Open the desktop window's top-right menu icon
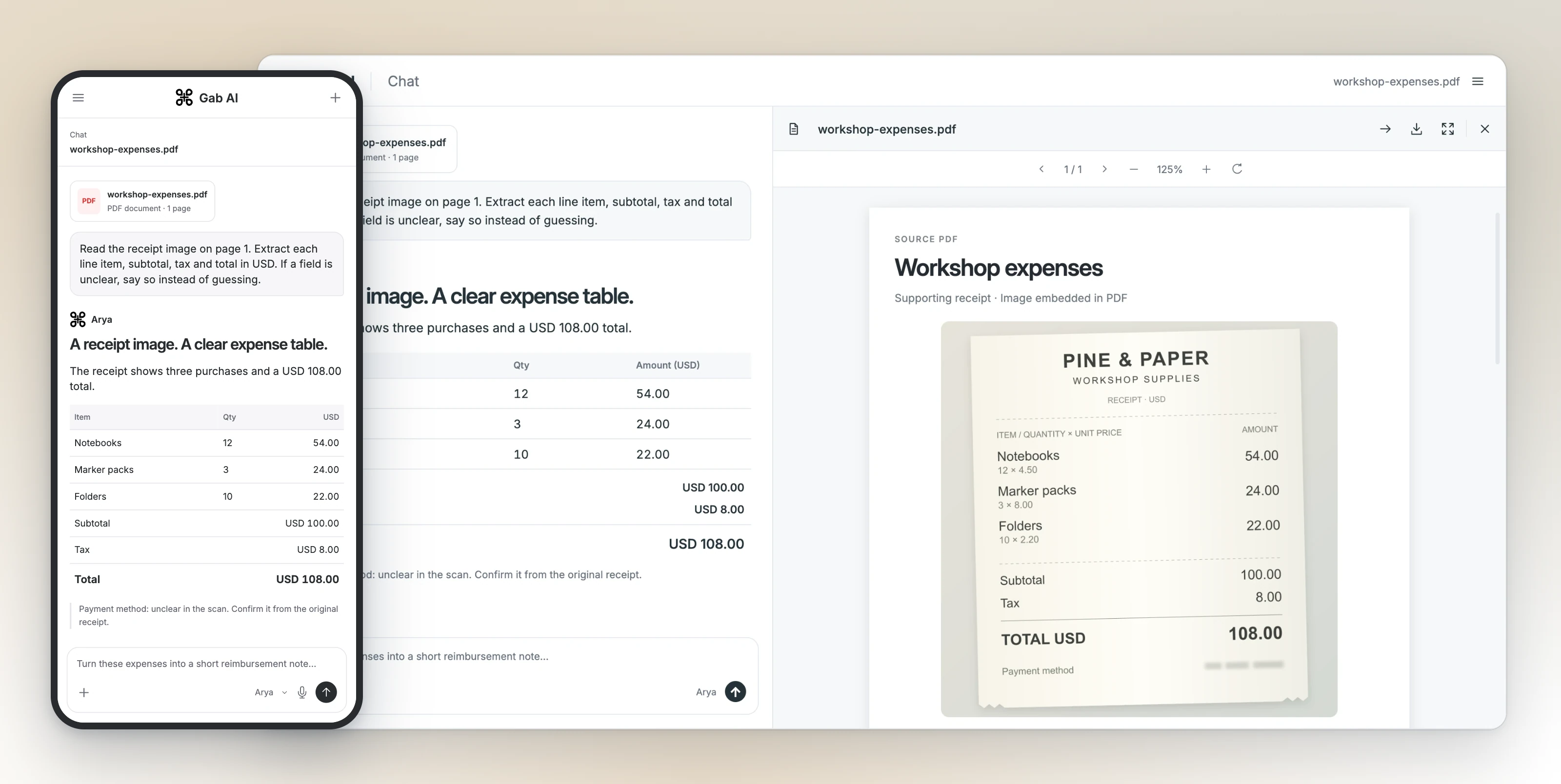Viewport: 1561px width, 784px height. pos(1478,81)
